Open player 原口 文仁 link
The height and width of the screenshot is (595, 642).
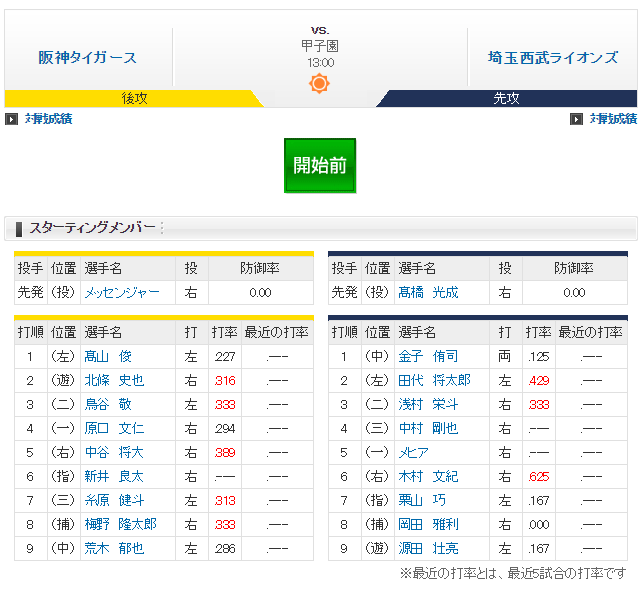pos(114,428)
